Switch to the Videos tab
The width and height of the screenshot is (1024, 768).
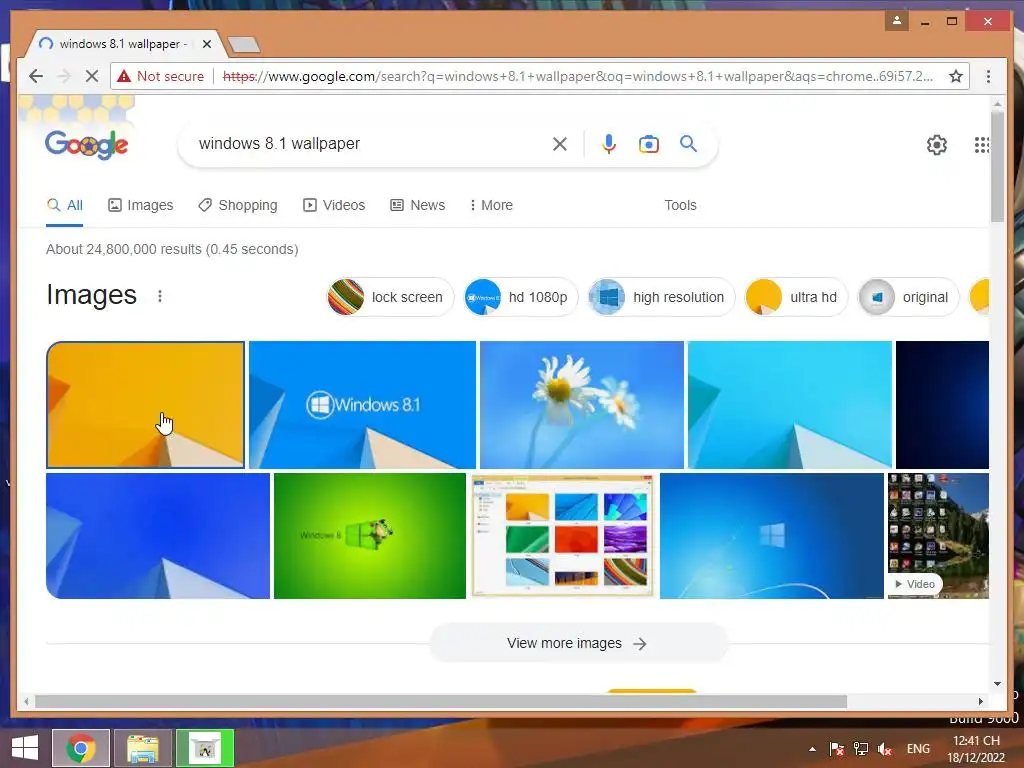point(334,205)
